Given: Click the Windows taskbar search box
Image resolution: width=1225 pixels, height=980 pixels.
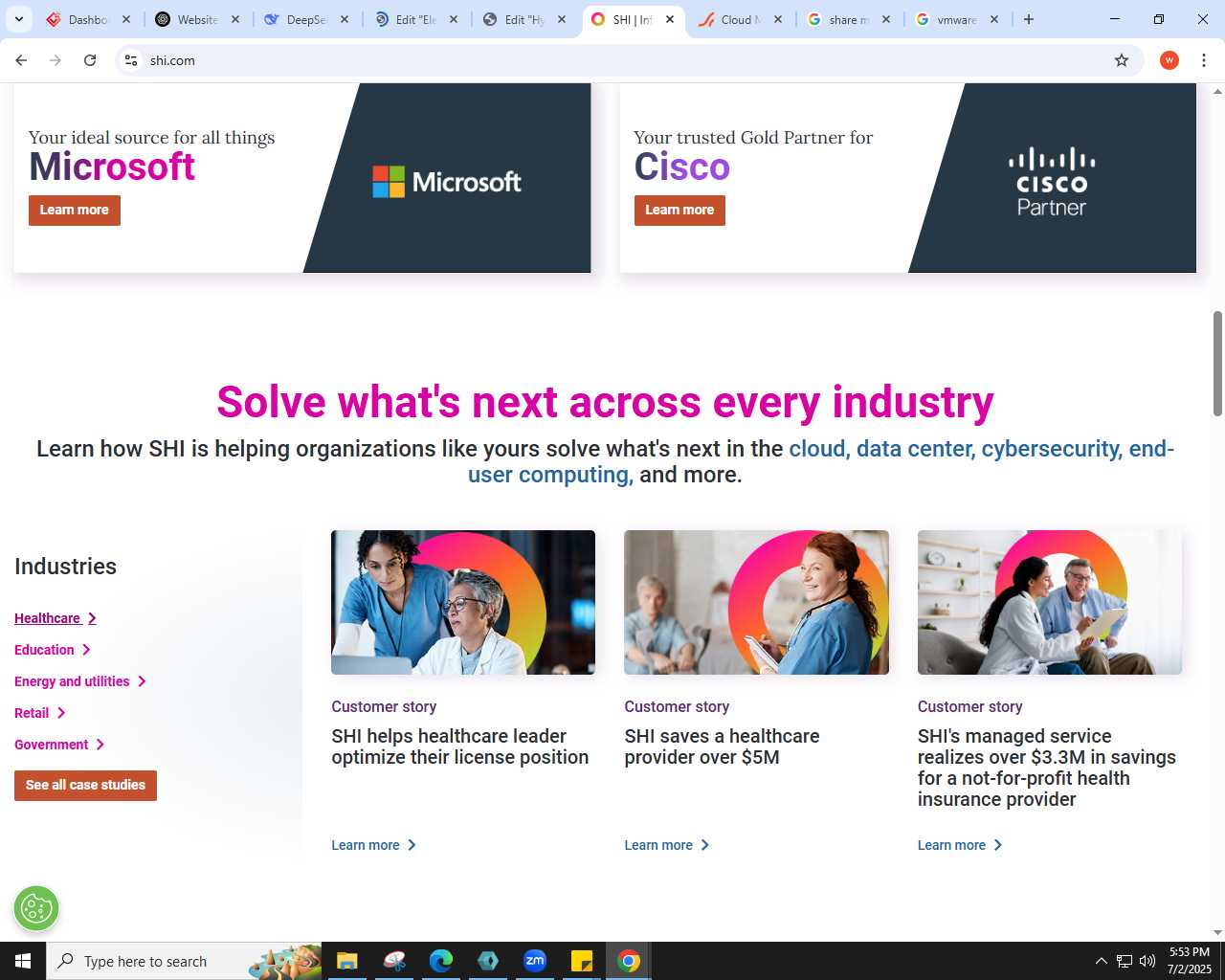Looking at the screenshot, I should pyautogui.click(x=184, y=961).
